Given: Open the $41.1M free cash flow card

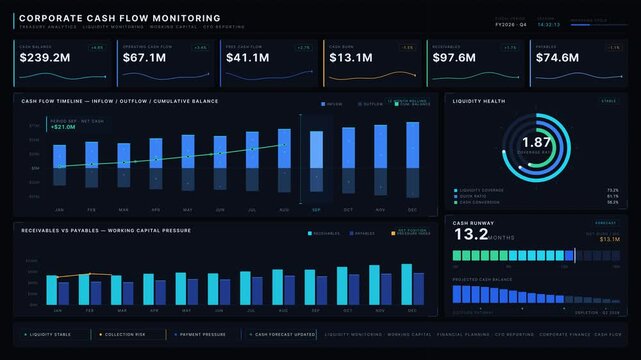Looking at the screenshot, I should 269,63.
